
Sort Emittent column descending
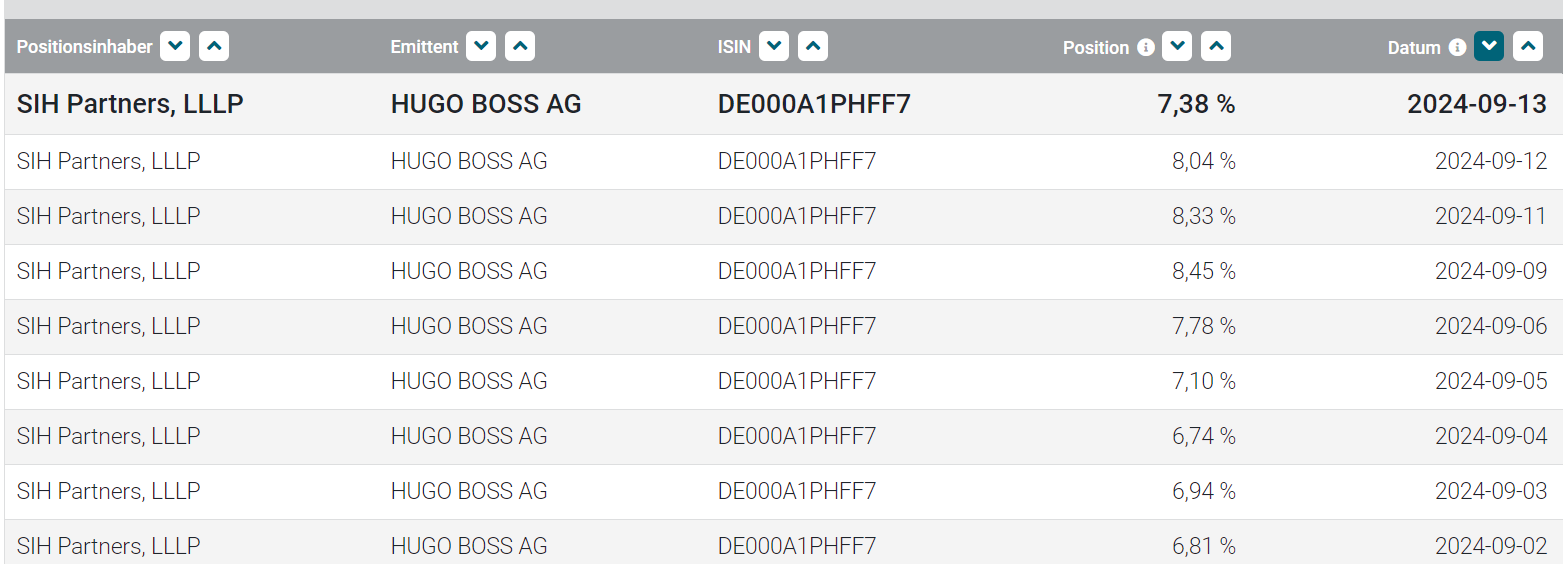click(x=481, y=46)
